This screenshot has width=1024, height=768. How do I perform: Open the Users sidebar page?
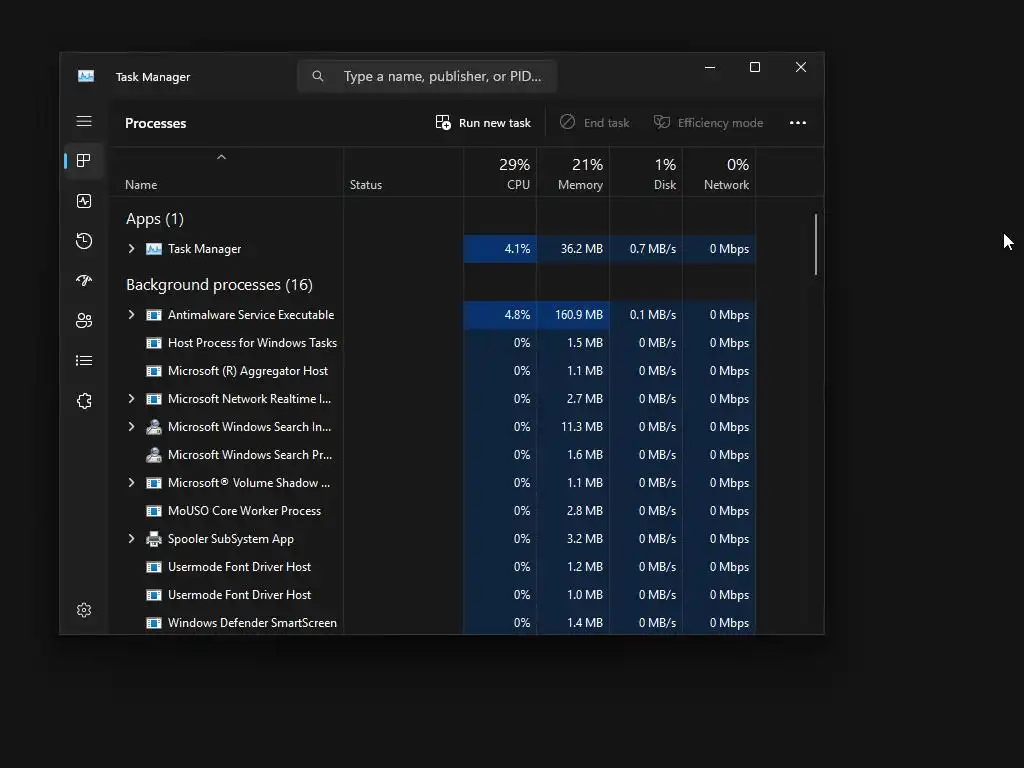coord(84,321)
